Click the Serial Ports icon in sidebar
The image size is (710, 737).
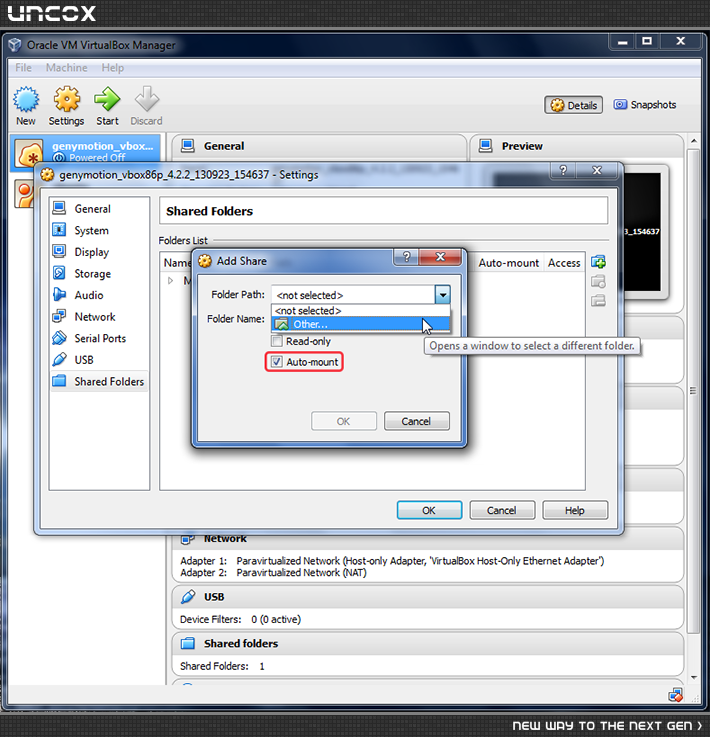pyautogui.click(x=59, y=338)
